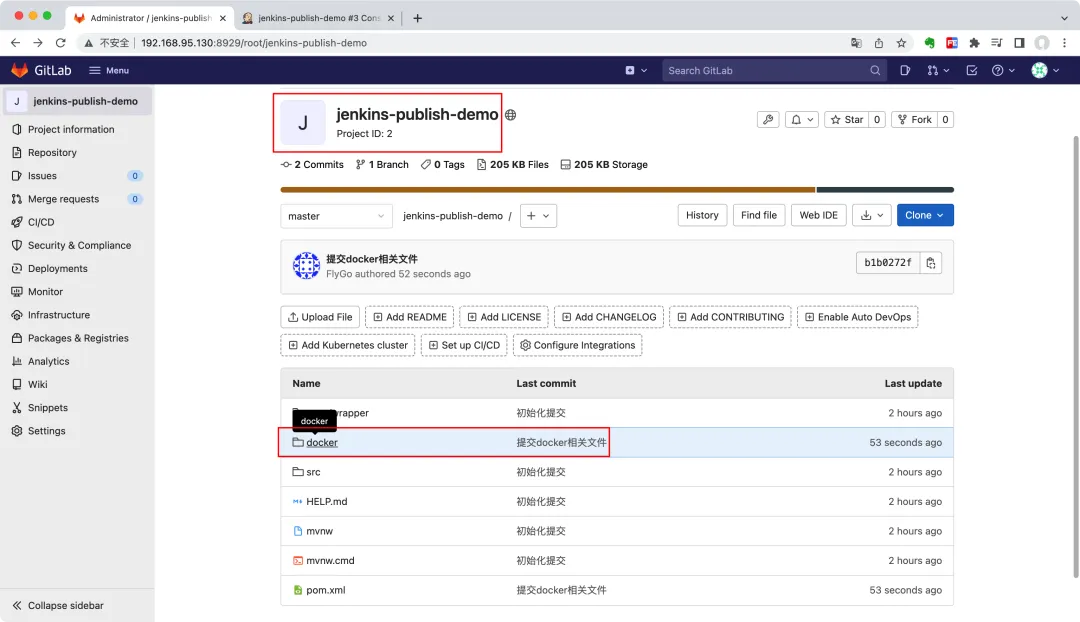Click the project admin wrench icon button
The height and width of the screenshot is (622, 1080).
[767, 119]
